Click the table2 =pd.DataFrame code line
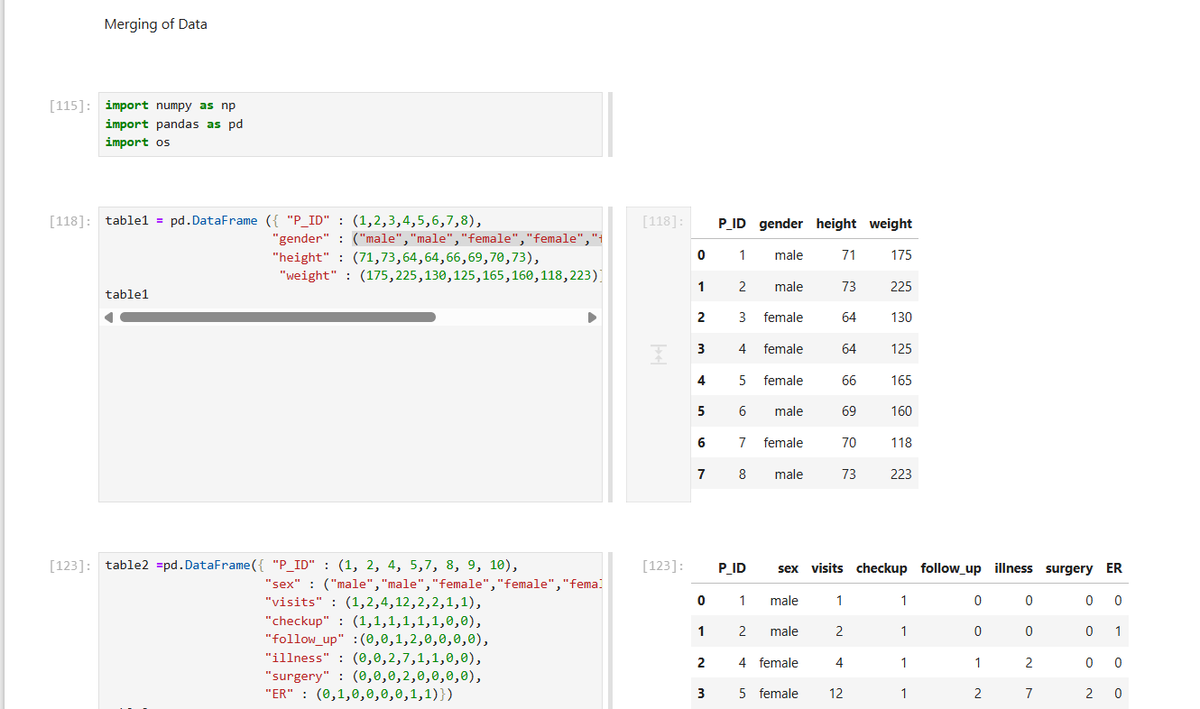 tap(311, 565)
